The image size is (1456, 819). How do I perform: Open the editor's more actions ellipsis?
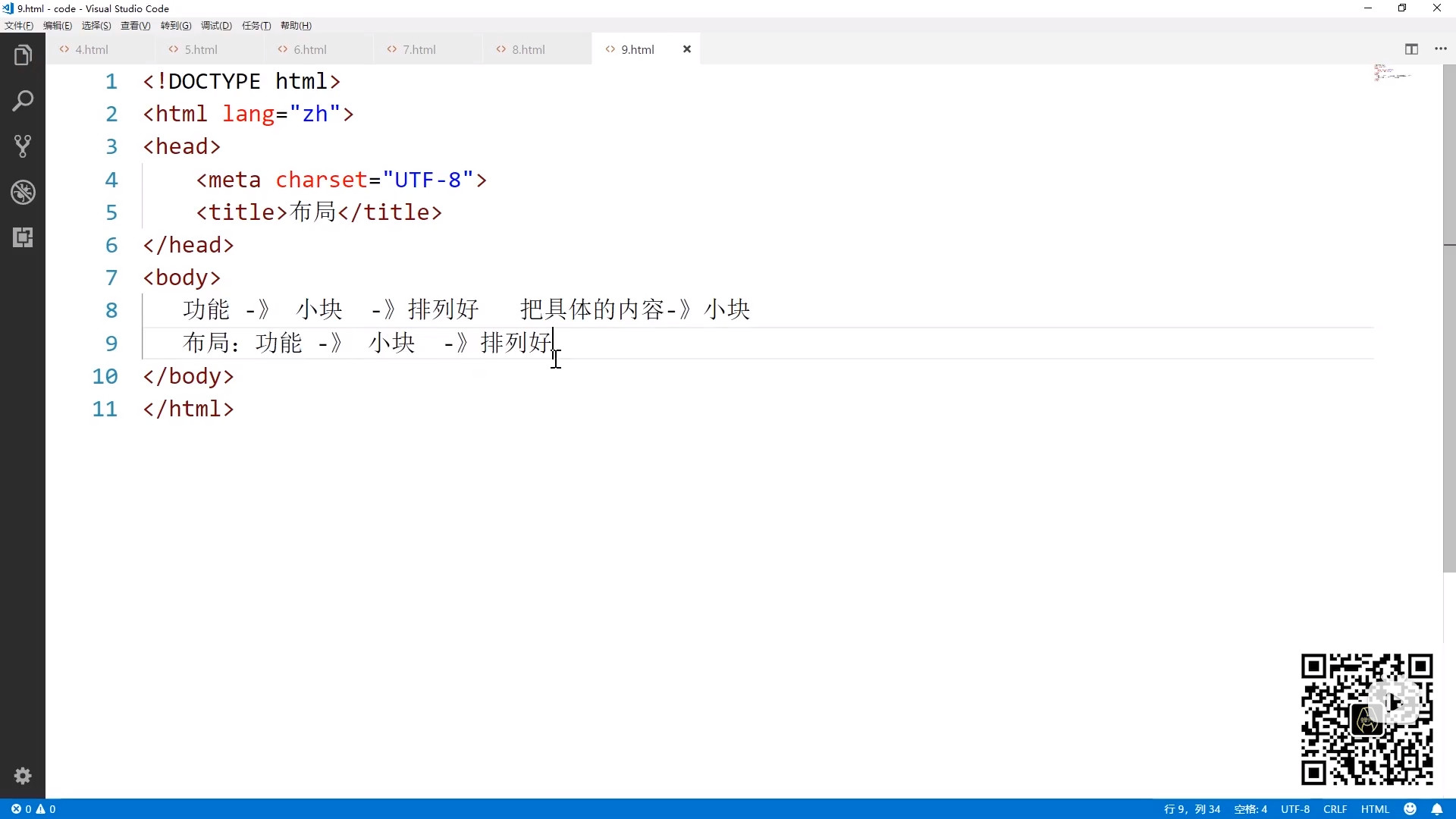coord(1441,49)
